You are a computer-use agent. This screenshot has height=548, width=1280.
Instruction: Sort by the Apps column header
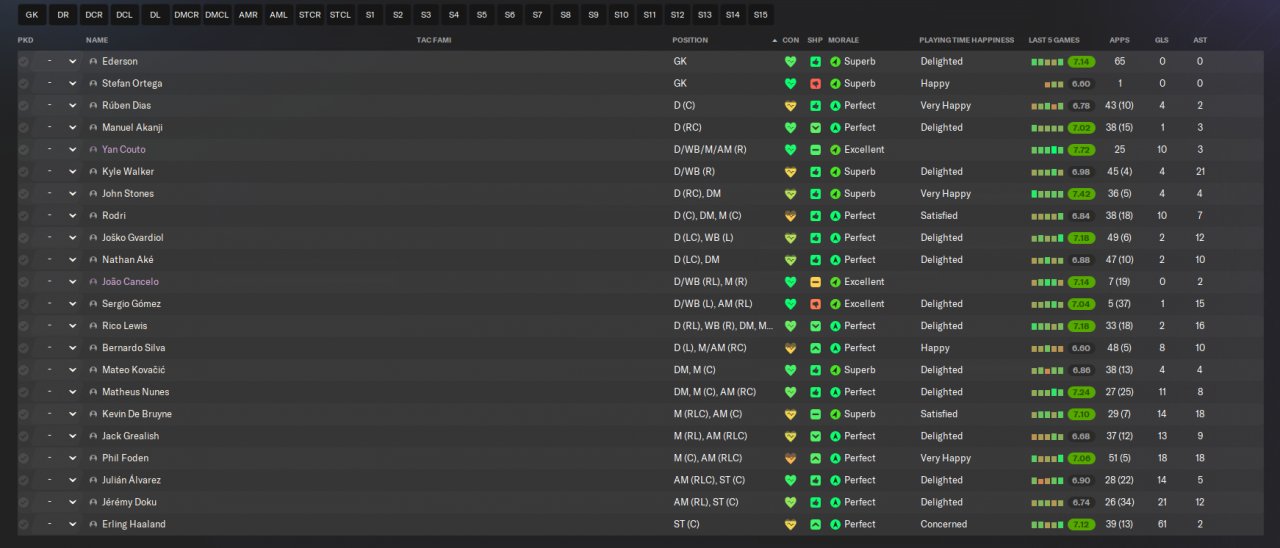(1119, 40)
